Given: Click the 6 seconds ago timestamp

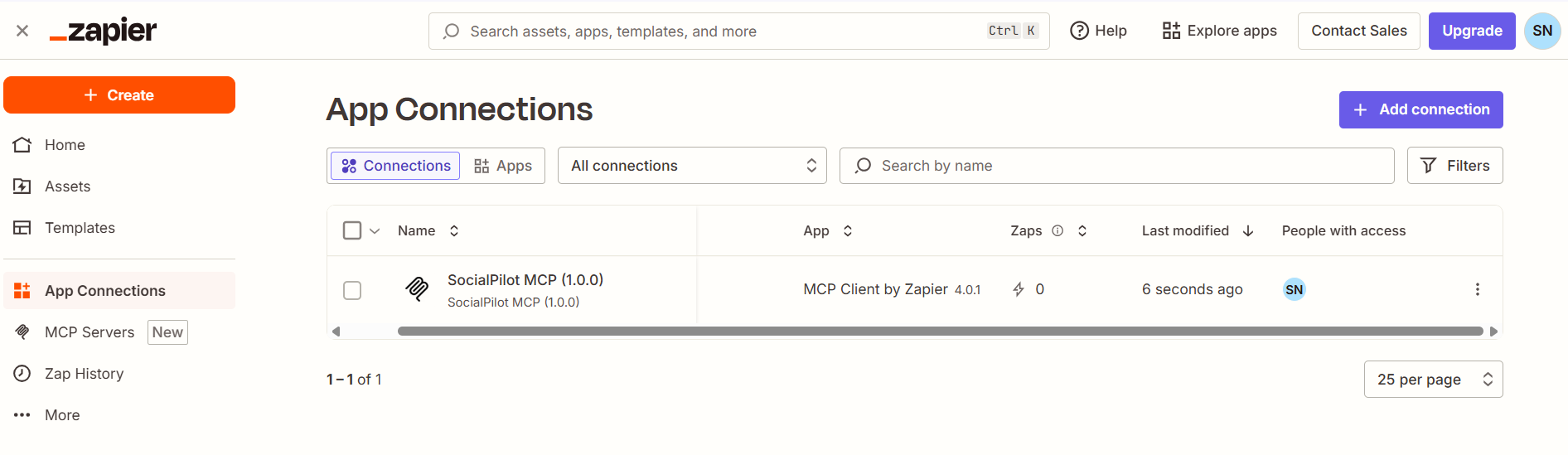Looking at the screenshot, I should [x=1192, y=289].
